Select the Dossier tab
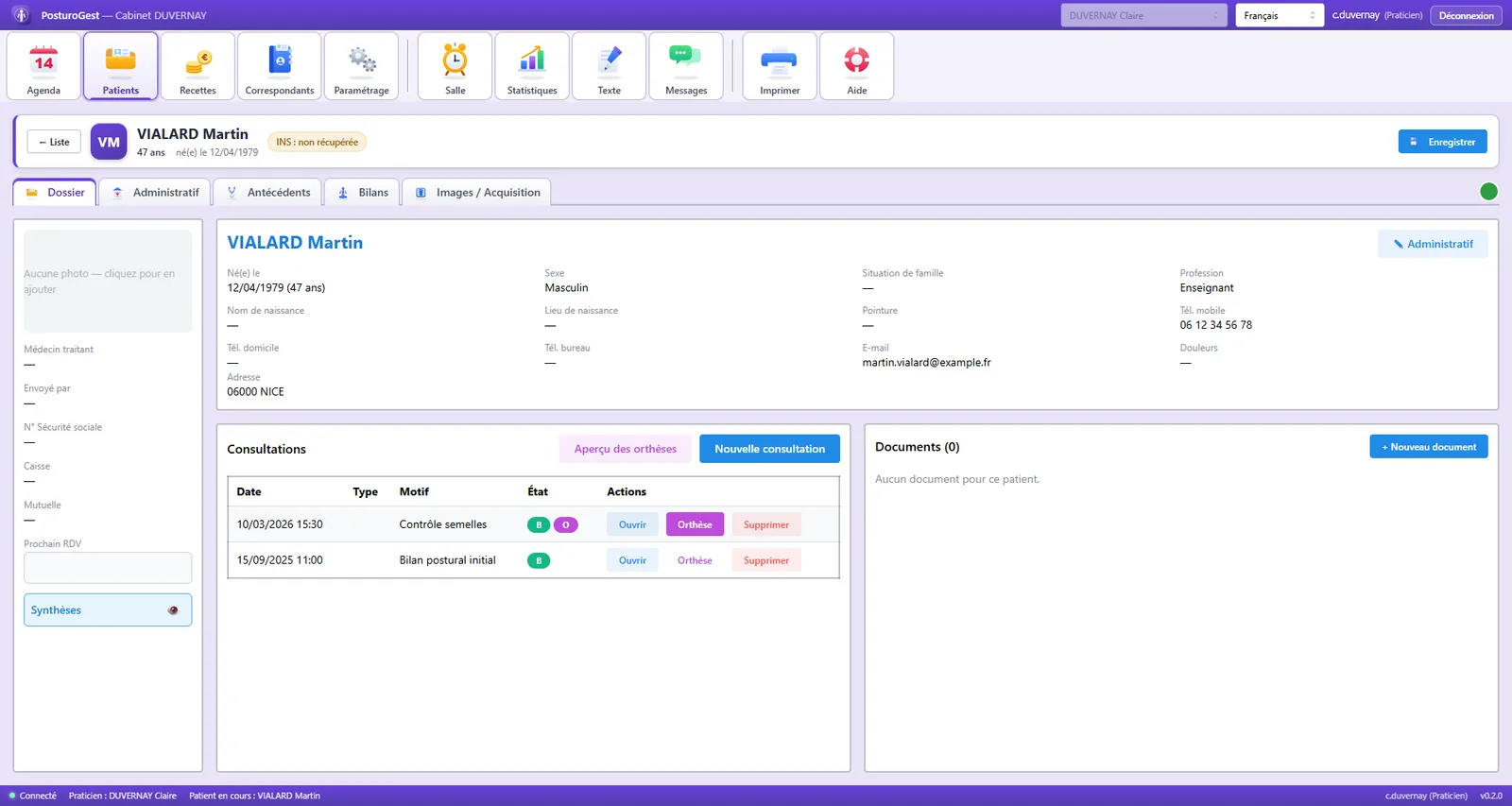The image size is (1512, 806). pos(55,192)
